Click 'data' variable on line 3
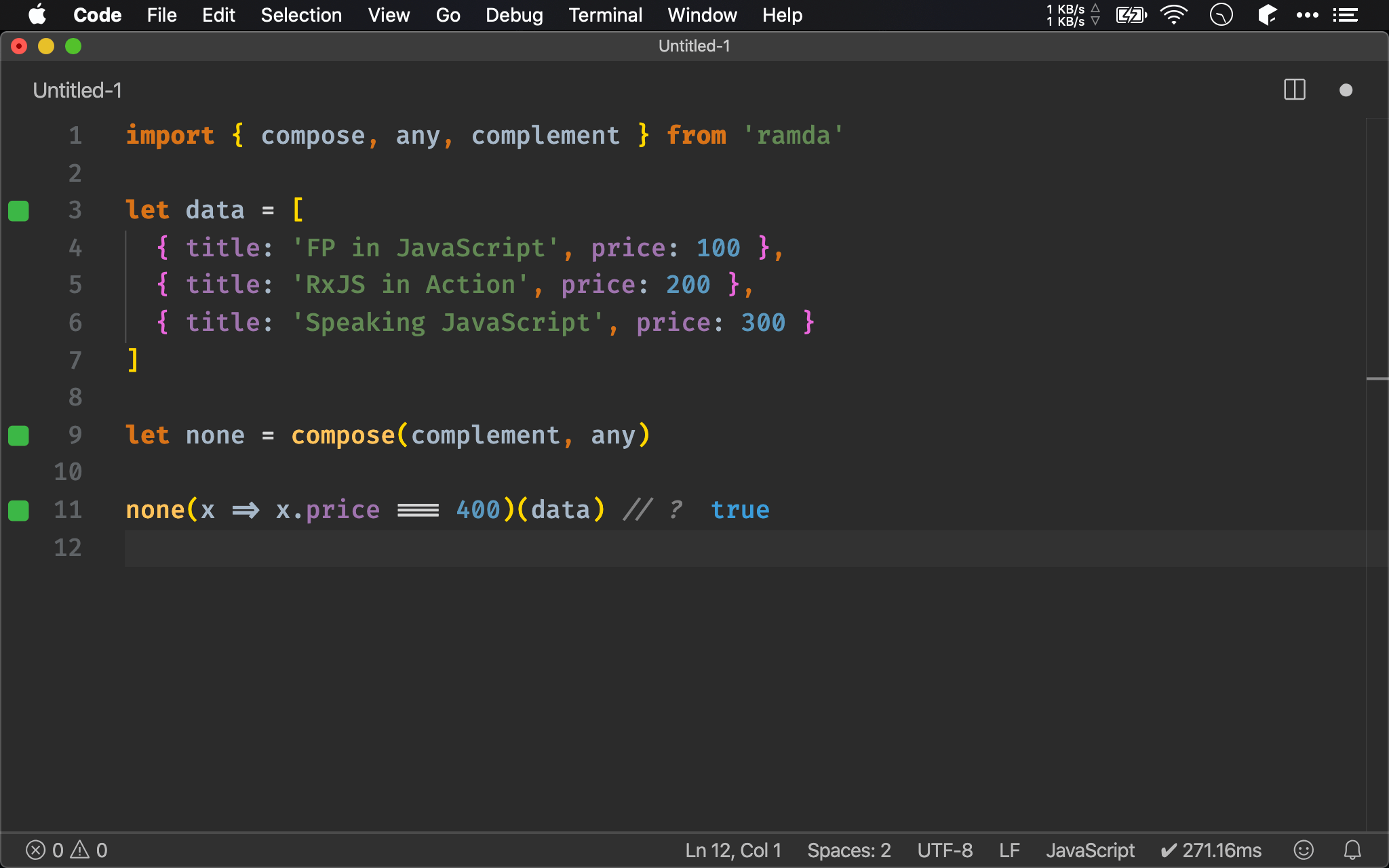Viewport: 1389px width, 868px height. click(x=215, y=210)
